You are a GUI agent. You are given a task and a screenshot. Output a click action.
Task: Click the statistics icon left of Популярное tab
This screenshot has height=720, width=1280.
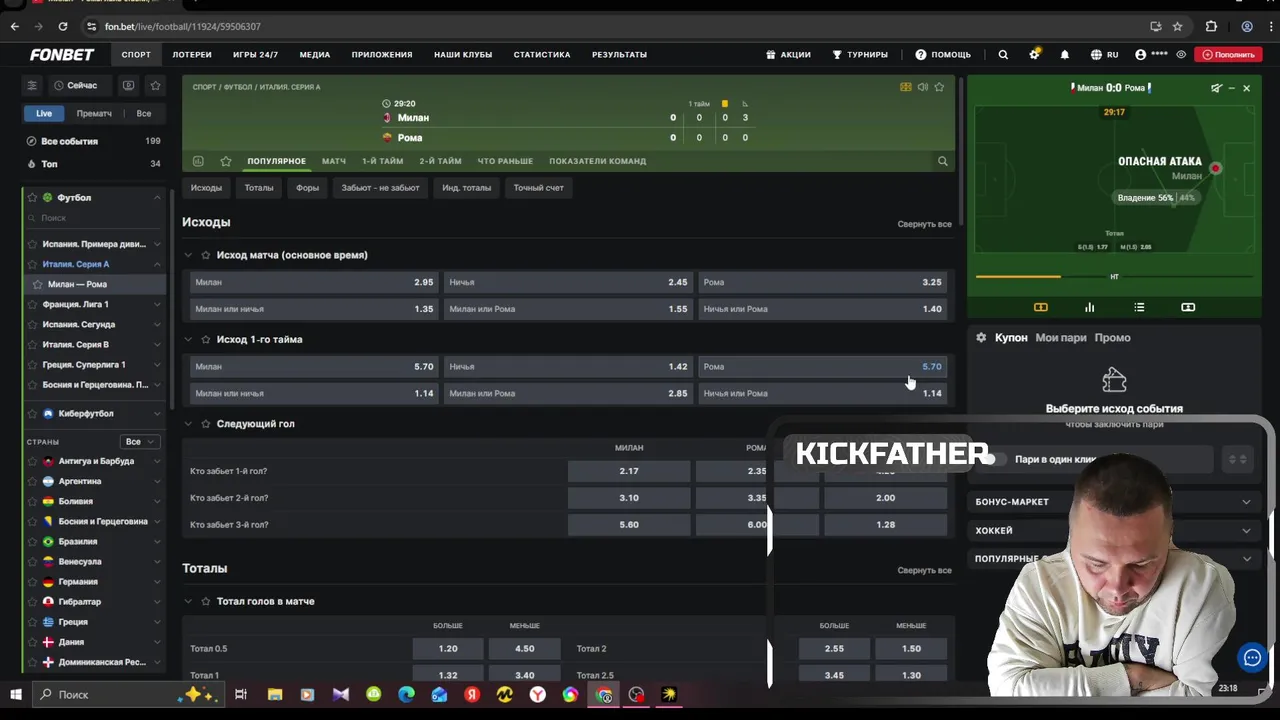(x=198, y=161)
